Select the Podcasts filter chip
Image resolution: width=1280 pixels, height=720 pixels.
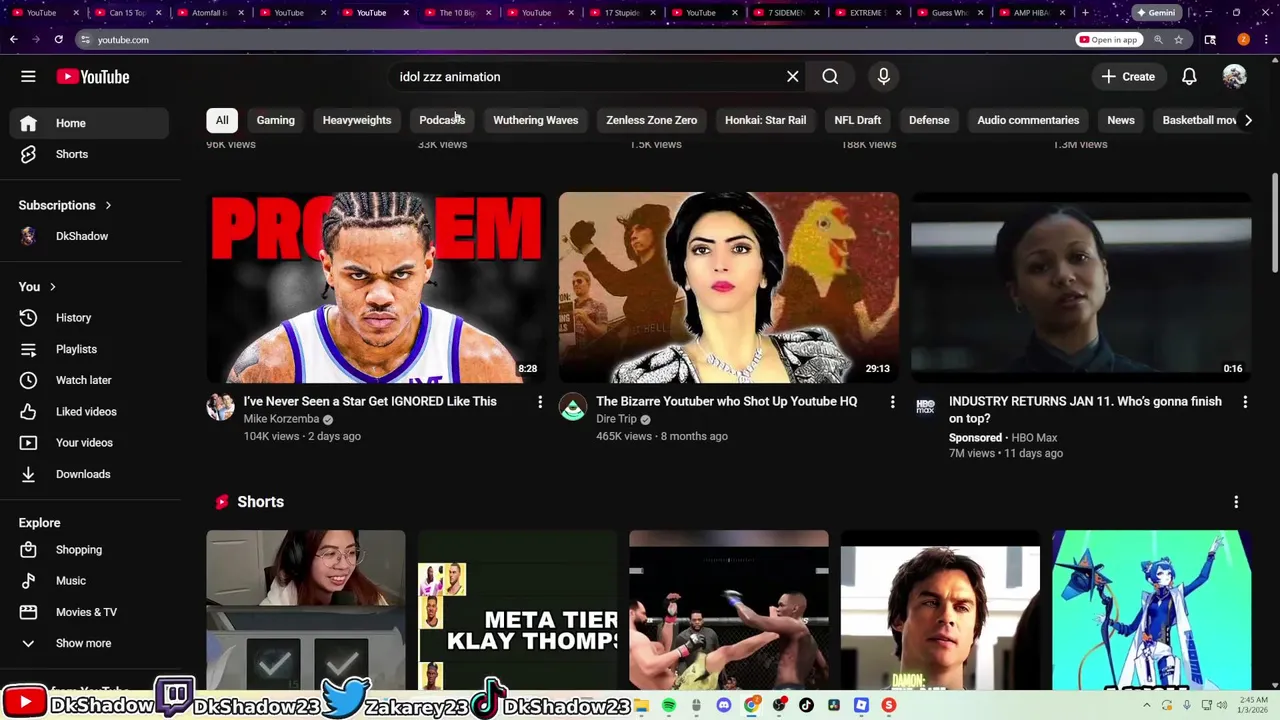point(442,120)
